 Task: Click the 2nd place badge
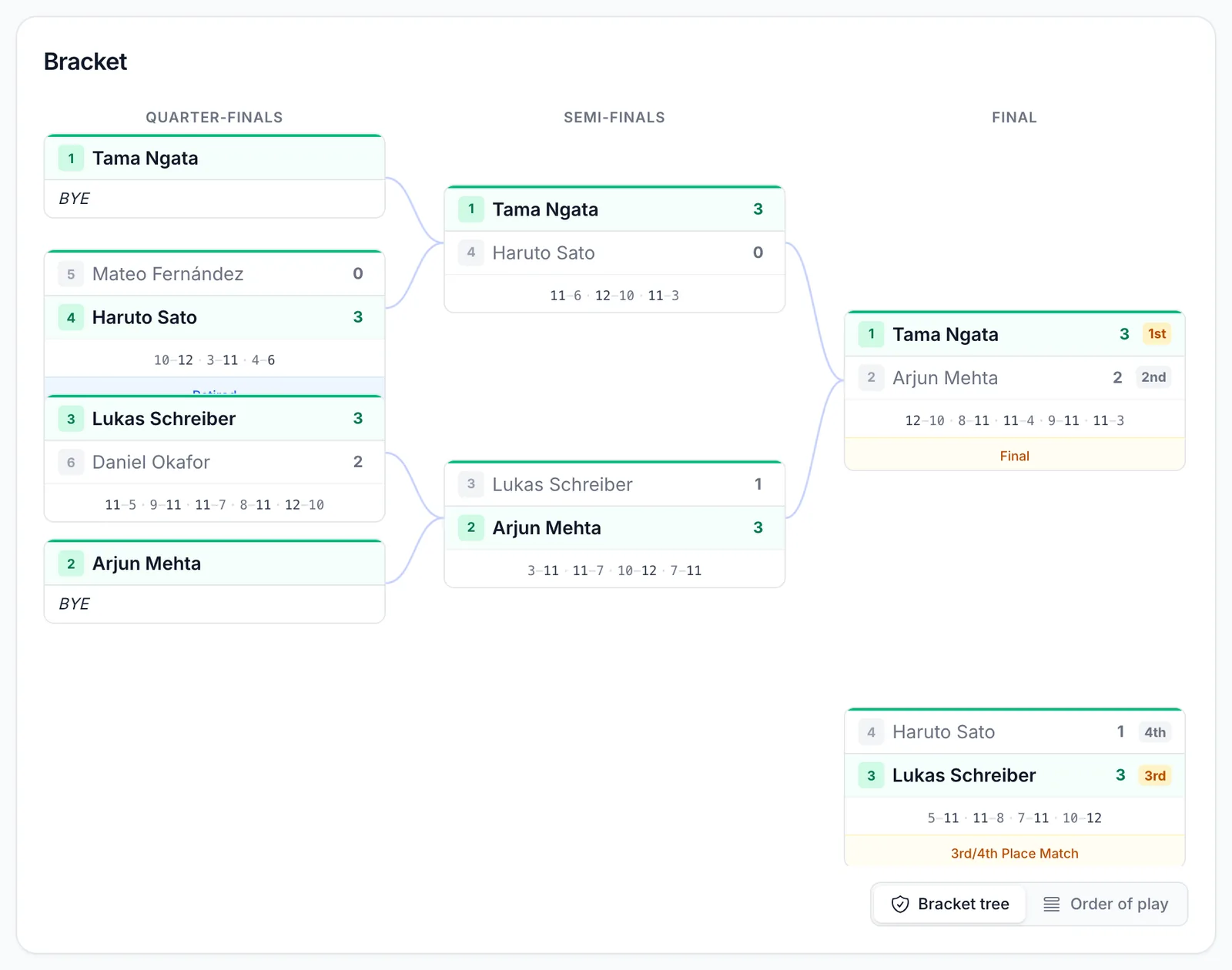(x=1153, y=377)
